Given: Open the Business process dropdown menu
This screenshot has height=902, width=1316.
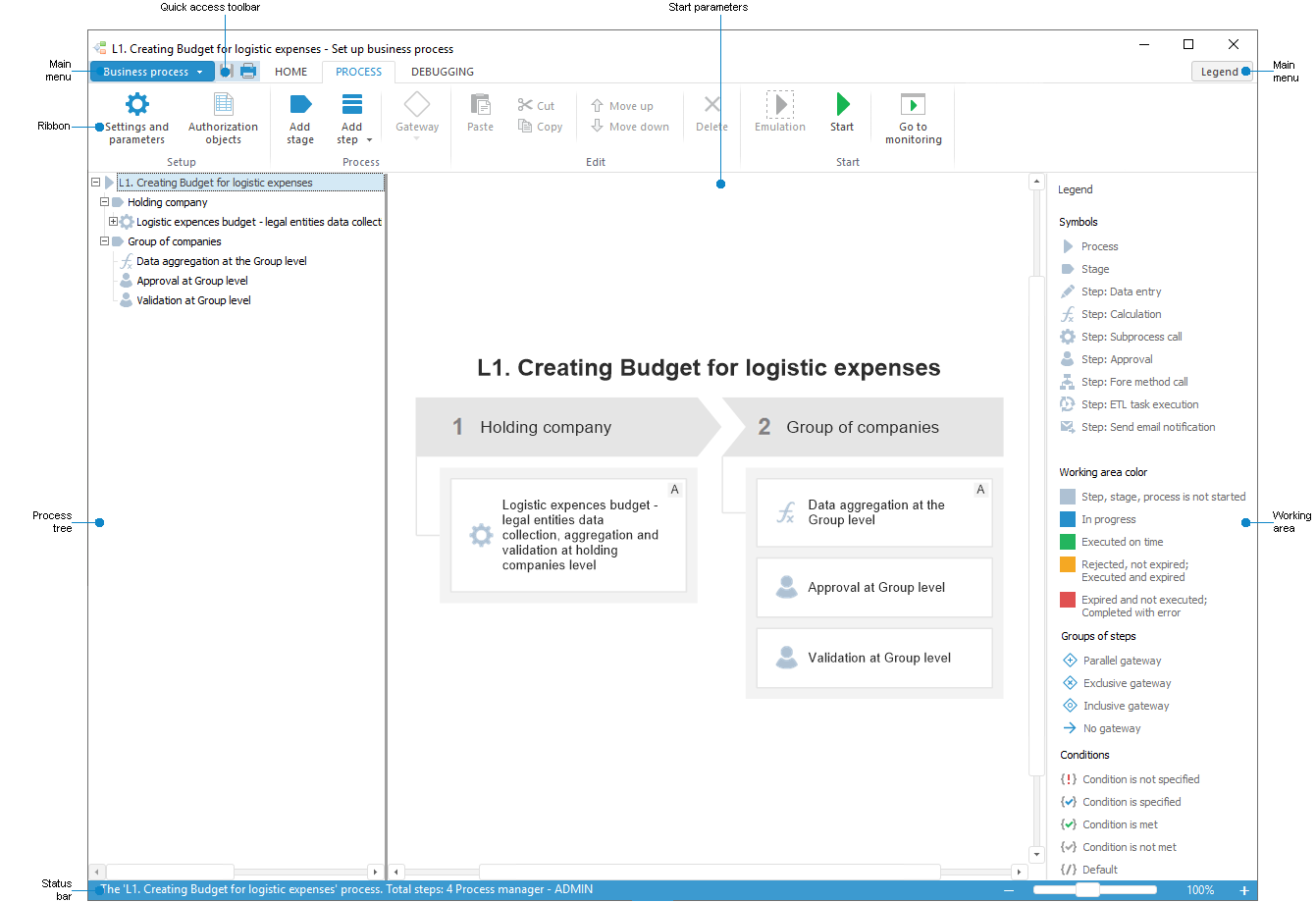Looking at the screenshot, I should [151, 71].
